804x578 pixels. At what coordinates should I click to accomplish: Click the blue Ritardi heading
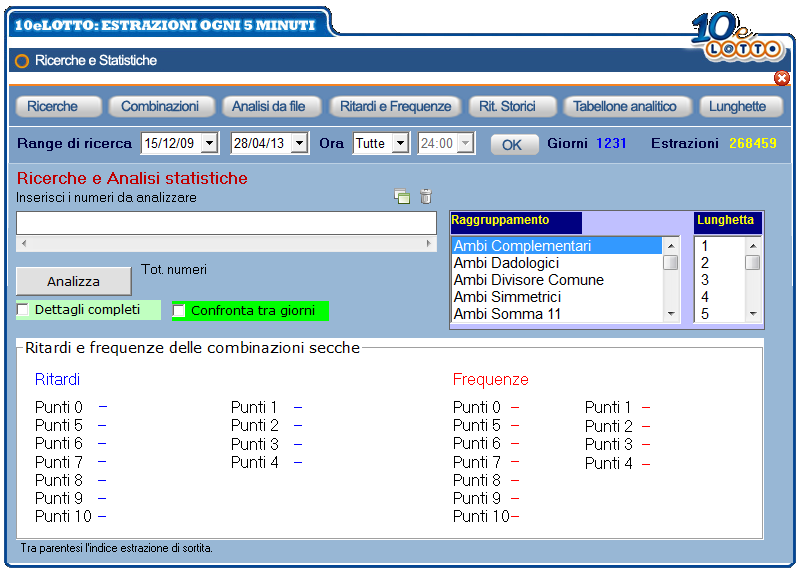click(x=57, y=380)
